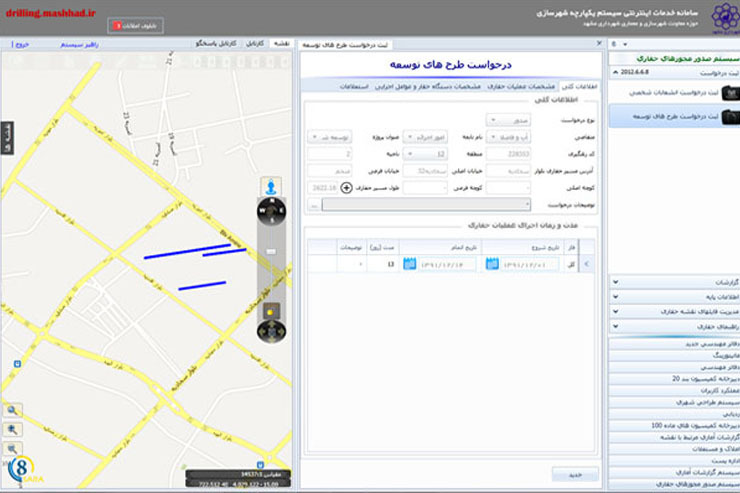Expand مدیریت فایلهای نقشه حفاری section
Screen dimensions: 740x493
pyautogui.click(x=675, y=311)
